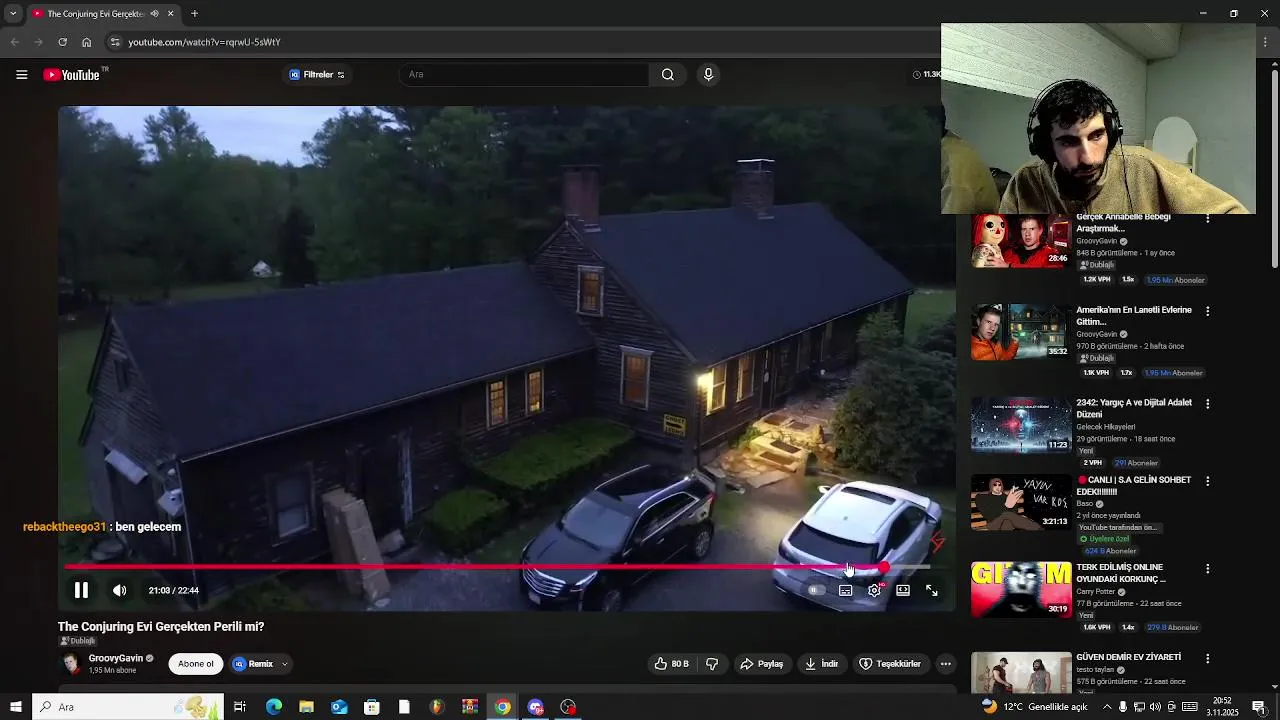Switch to Google Chrome on taskbar
This screenshot has height=720, width=1280.
502,707
